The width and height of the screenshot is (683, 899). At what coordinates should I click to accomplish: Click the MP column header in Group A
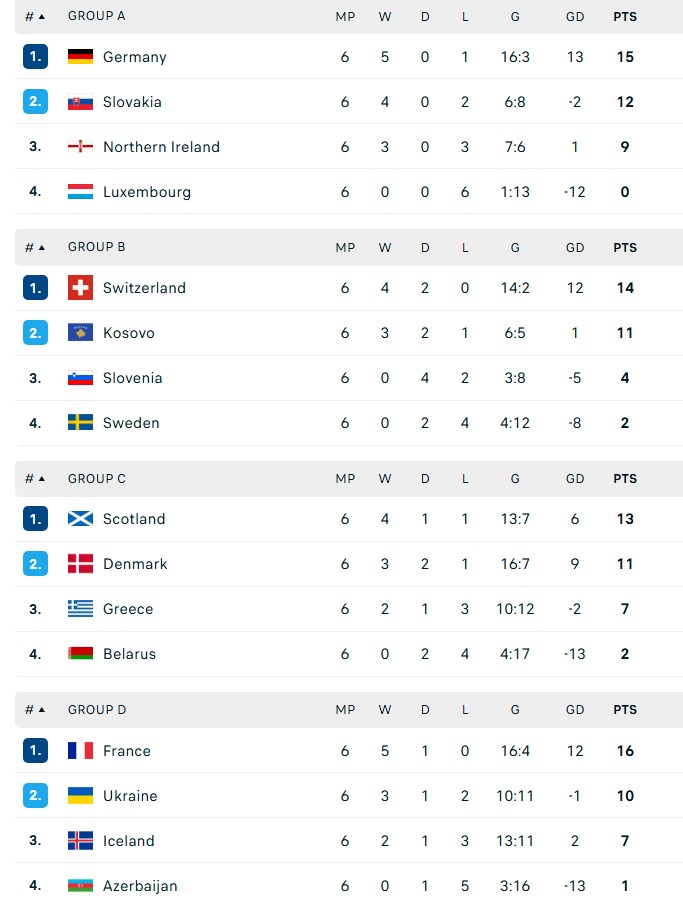pos(344,16)
